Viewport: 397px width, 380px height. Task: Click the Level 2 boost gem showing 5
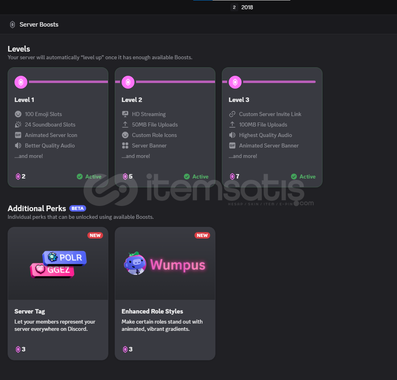click(x=125, y=176)
